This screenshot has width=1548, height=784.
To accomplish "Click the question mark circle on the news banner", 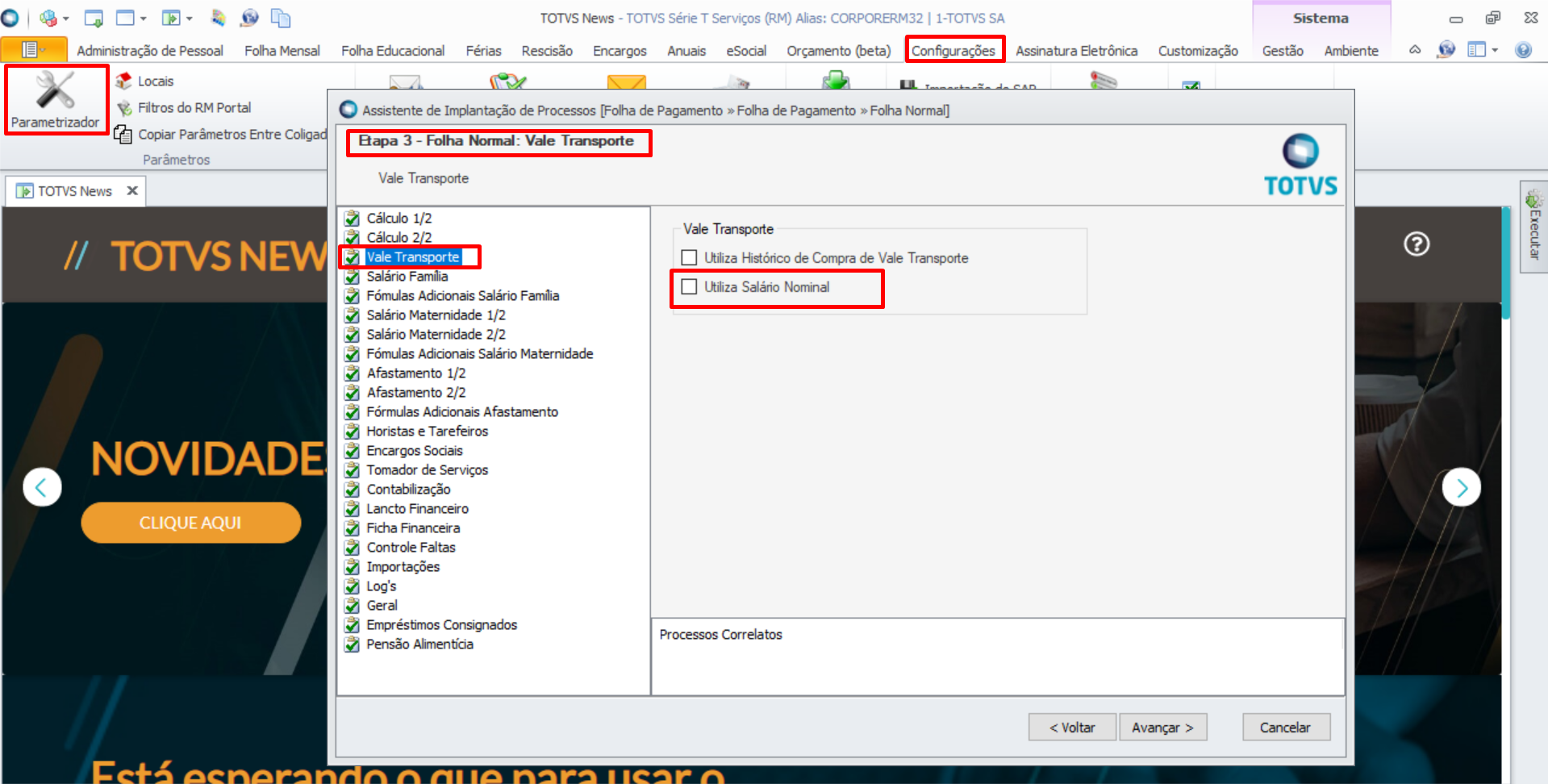I will coord(1417,244).
